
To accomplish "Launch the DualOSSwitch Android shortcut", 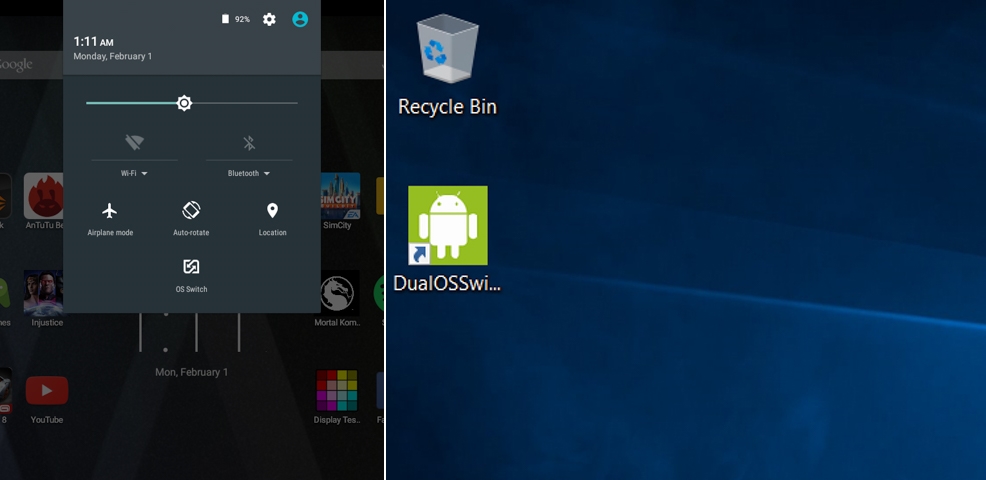I will pyautogui.click(x=447, y=227).
